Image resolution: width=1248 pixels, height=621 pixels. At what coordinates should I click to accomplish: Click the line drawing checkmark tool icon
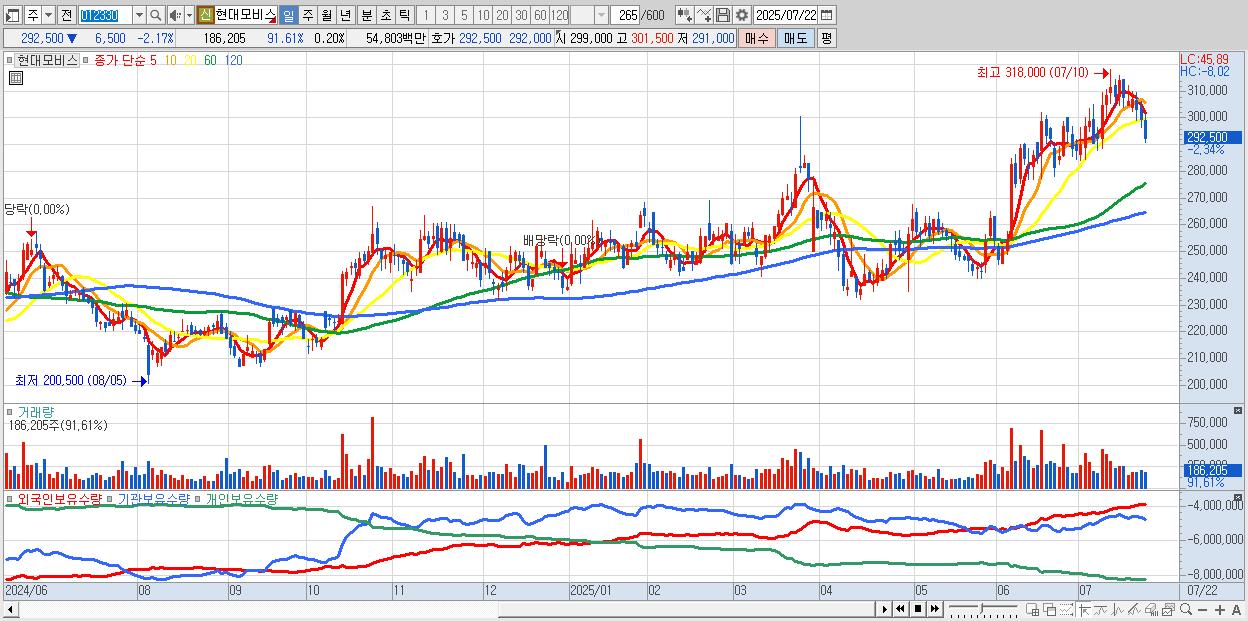[704, 15]
